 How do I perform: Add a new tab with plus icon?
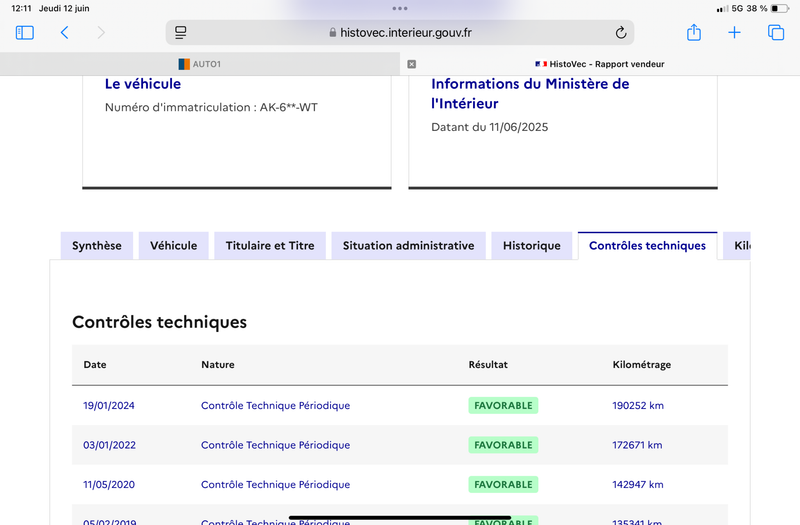pyautogui.click(x=734, y=33)
